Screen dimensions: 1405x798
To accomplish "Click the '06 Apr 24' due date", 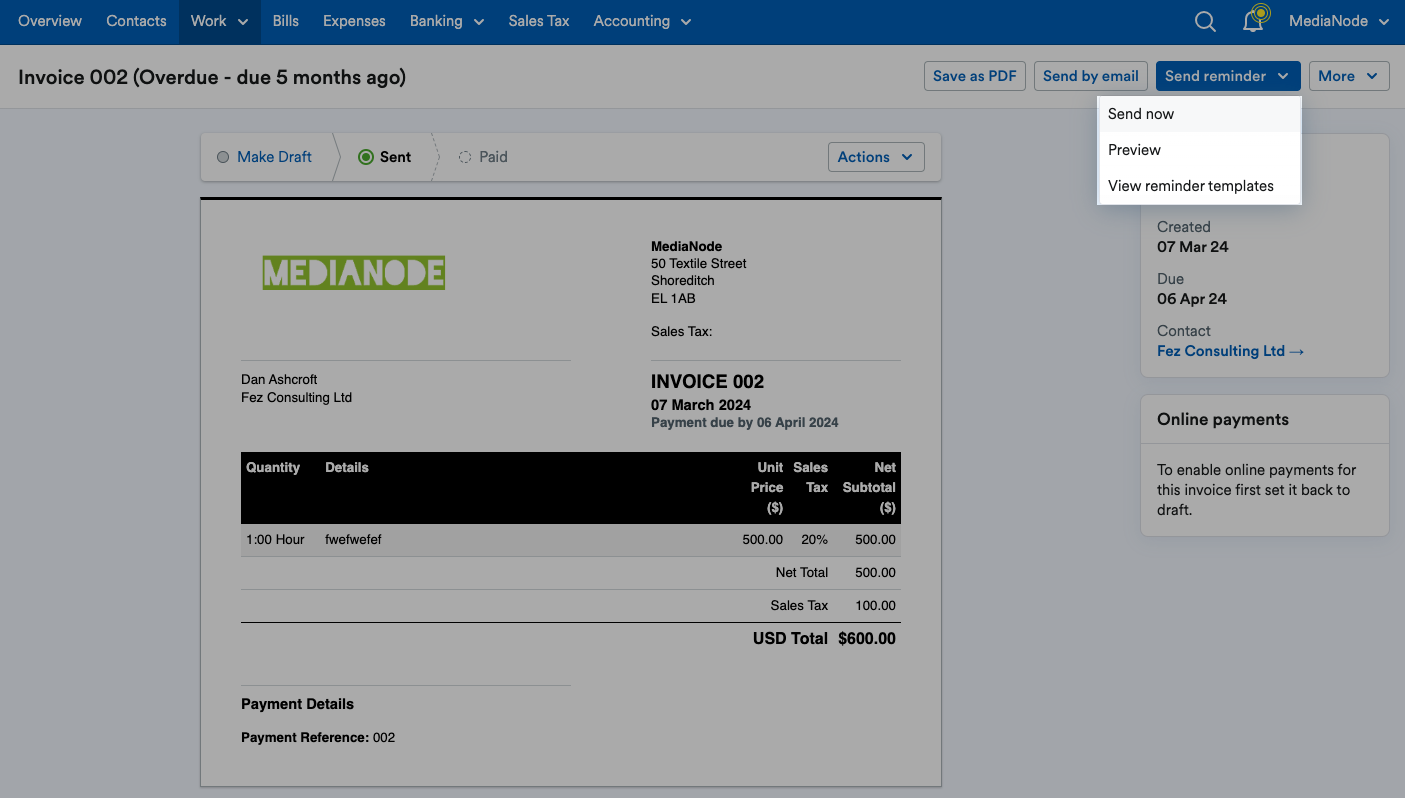I will pos(1192,299).
